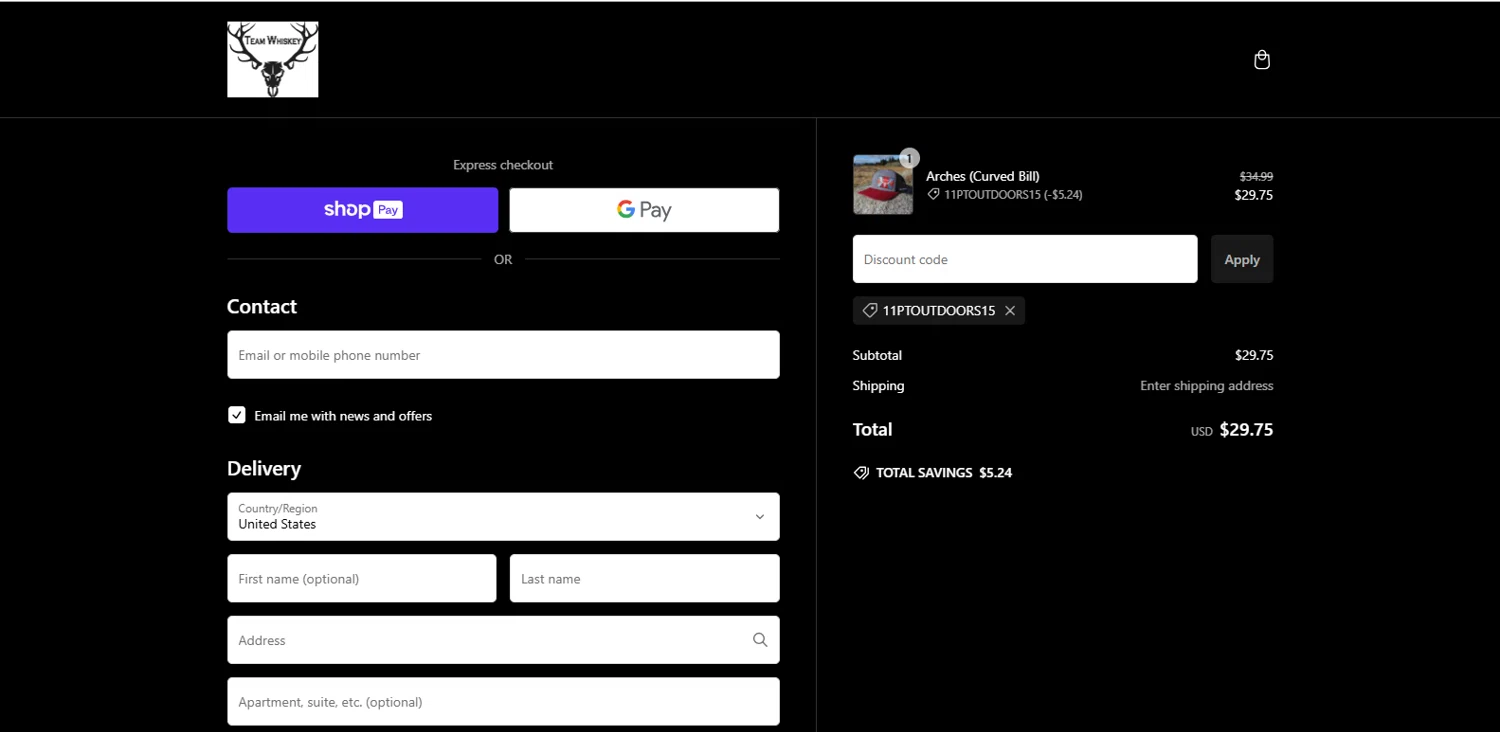The image size is (1500, 732).
Task: Click the Contact heading
Action: 262,307
